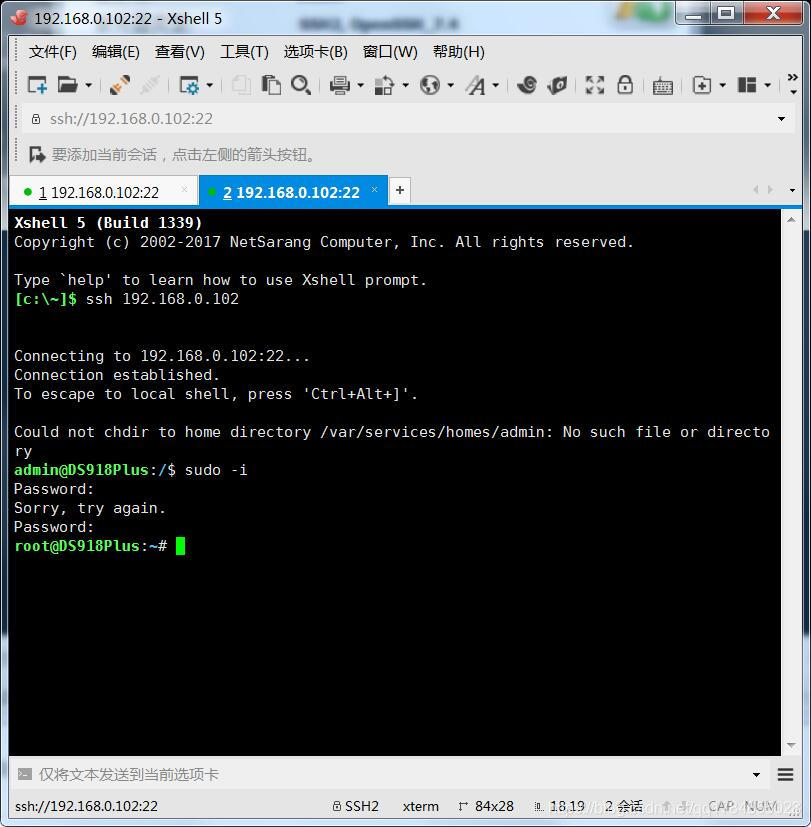Screen dimensions: 811x827
Task: Click the Connect plug icon
Action: click(120, 85)
